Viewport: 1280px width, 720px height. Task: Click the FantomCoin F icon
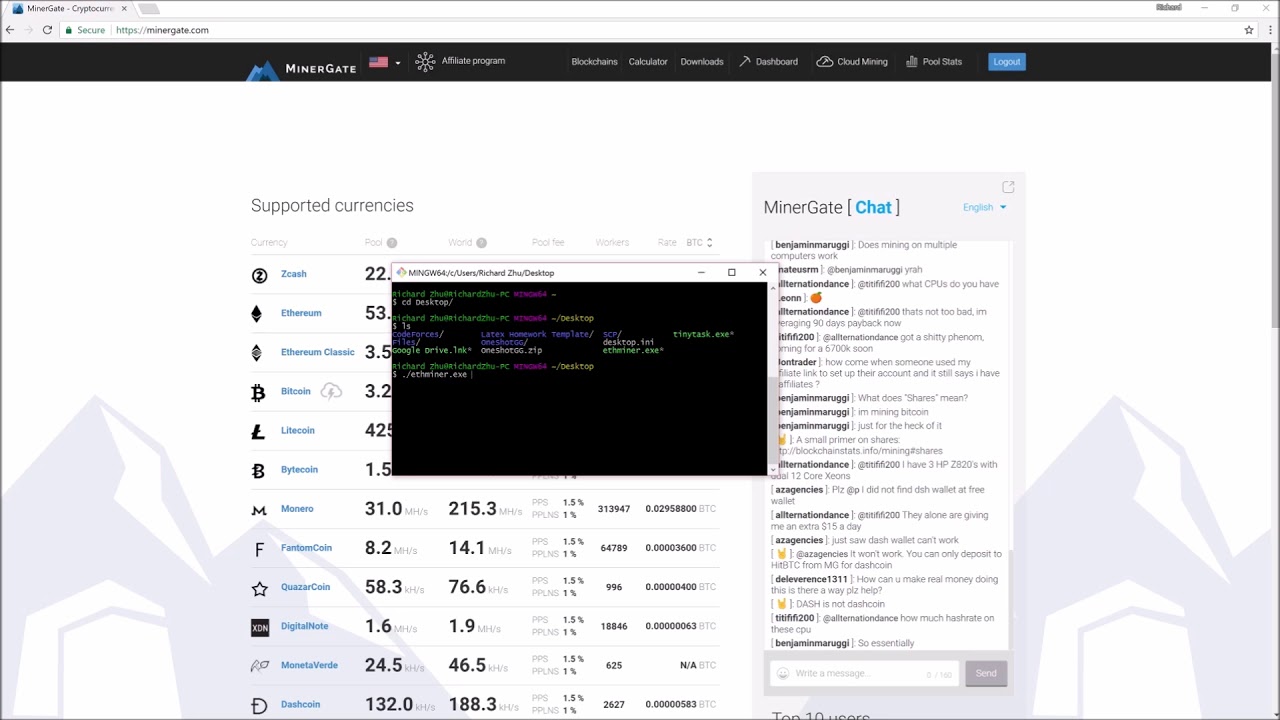pos(259,549)
